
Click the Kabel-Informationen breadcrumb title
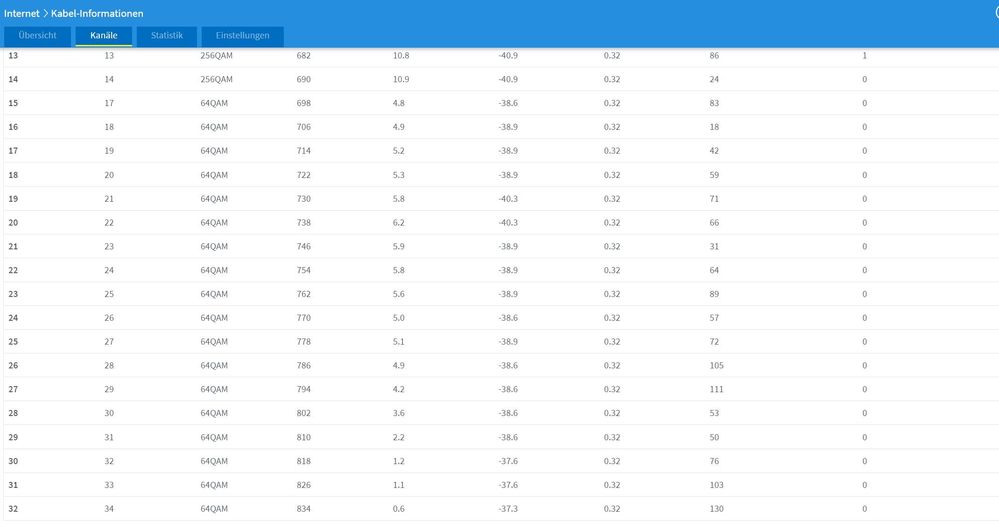click(x=97, y=13)
